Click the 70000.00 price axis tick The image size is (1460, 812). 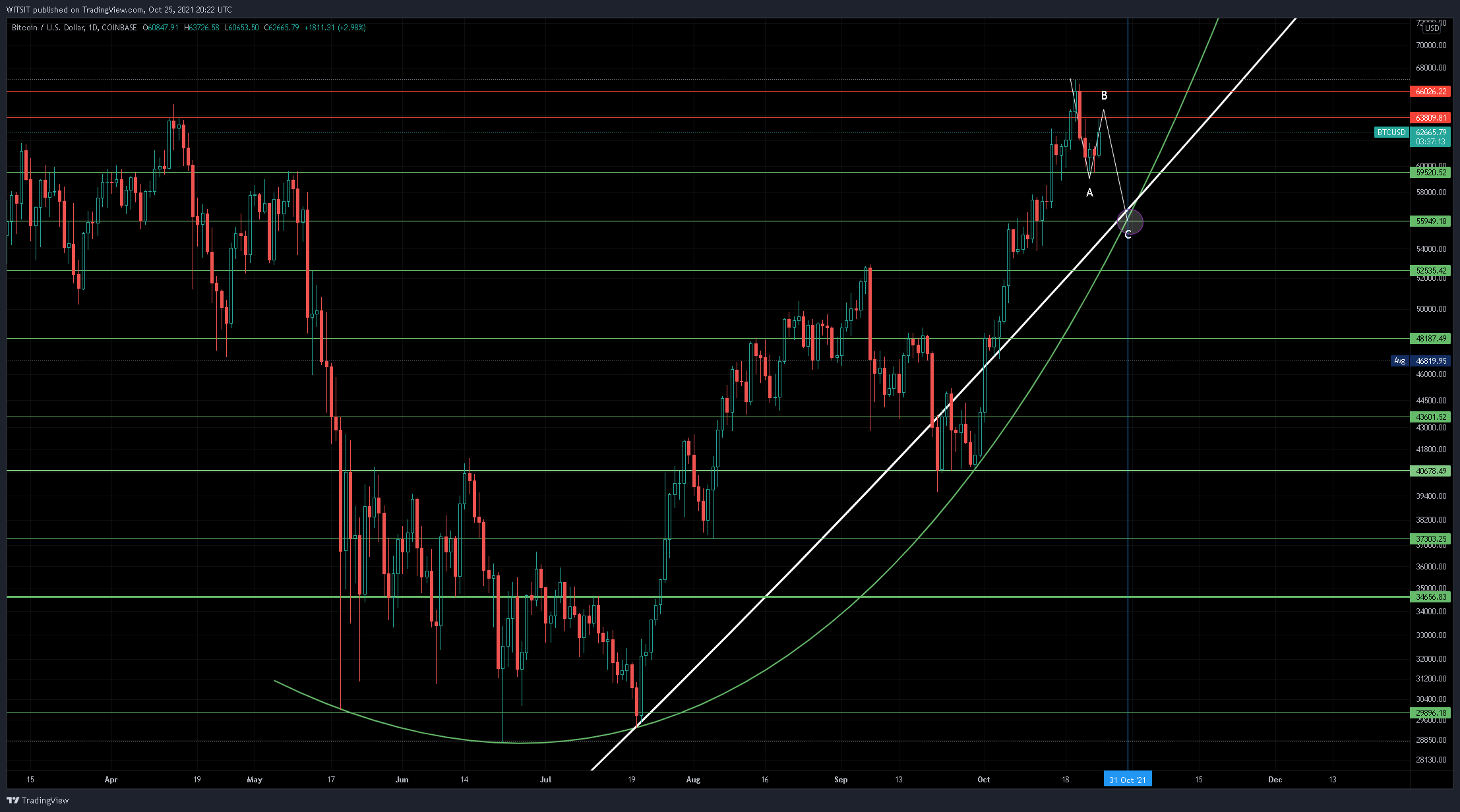click(1431, 45)
